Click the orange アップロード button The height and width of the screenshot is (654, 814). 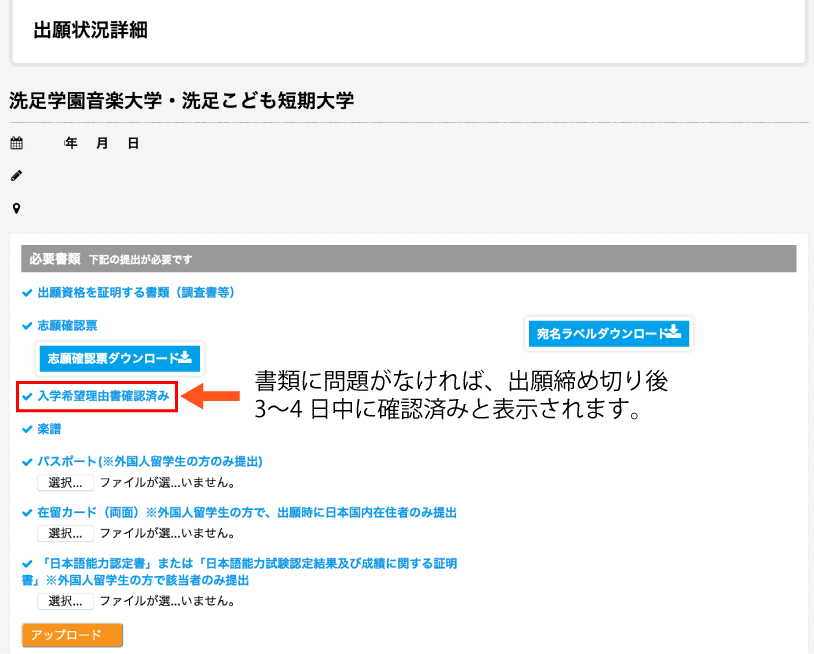pyautogui.click(x=72, y=635)
